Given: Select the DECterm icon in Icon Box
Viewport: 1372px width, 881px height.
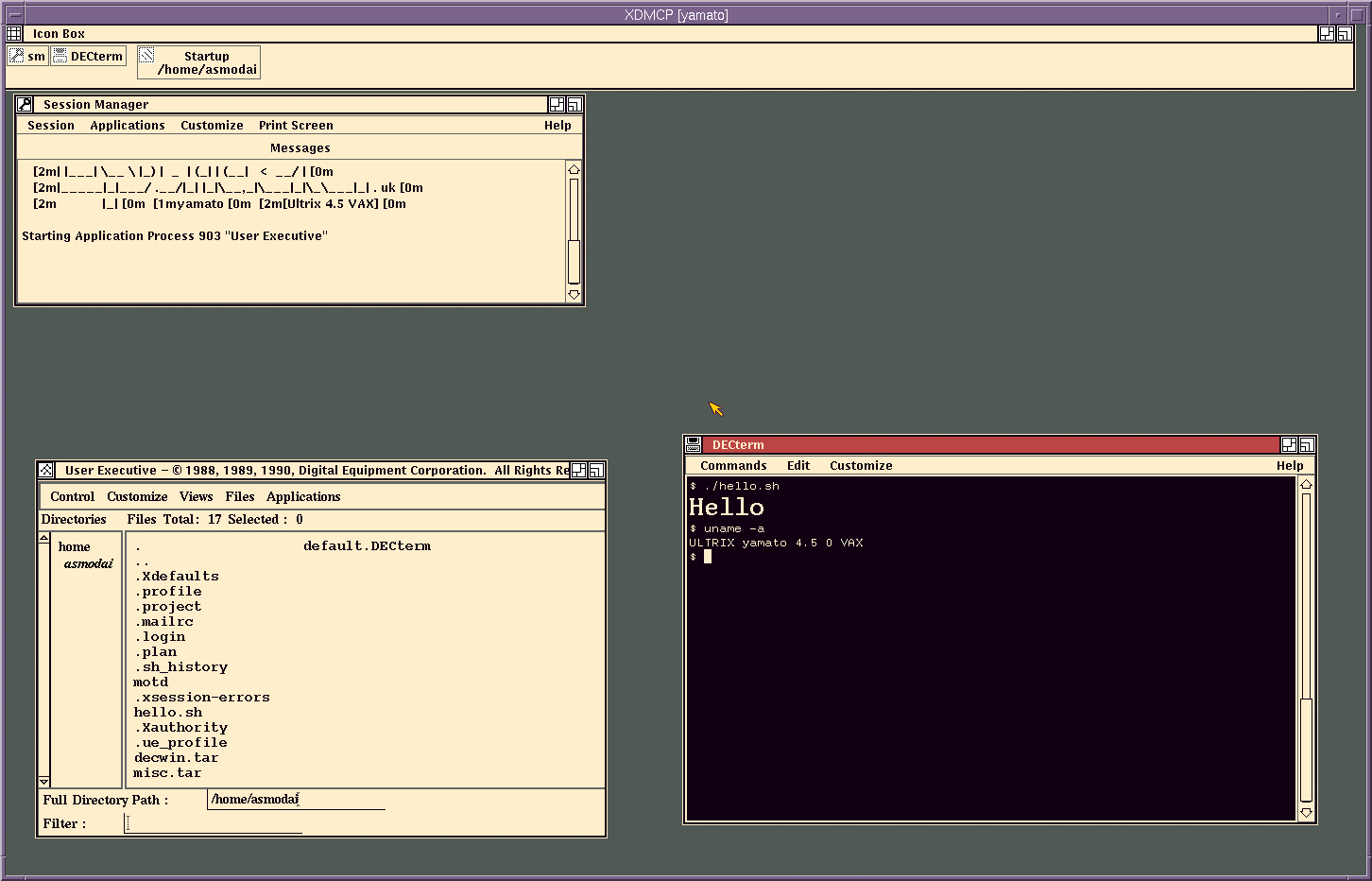Looking at the screenshot, I should [x=88, y=56].
